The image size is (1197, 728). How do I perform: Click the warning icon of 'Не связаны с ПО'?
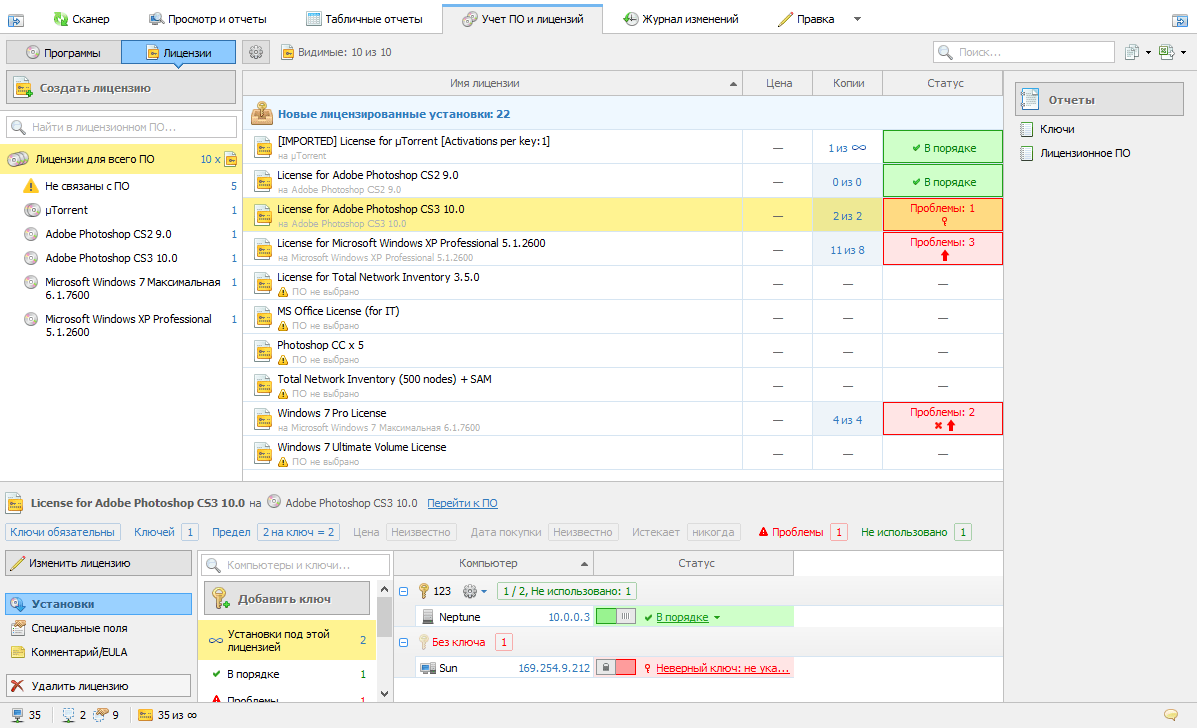tap(31, 185)
